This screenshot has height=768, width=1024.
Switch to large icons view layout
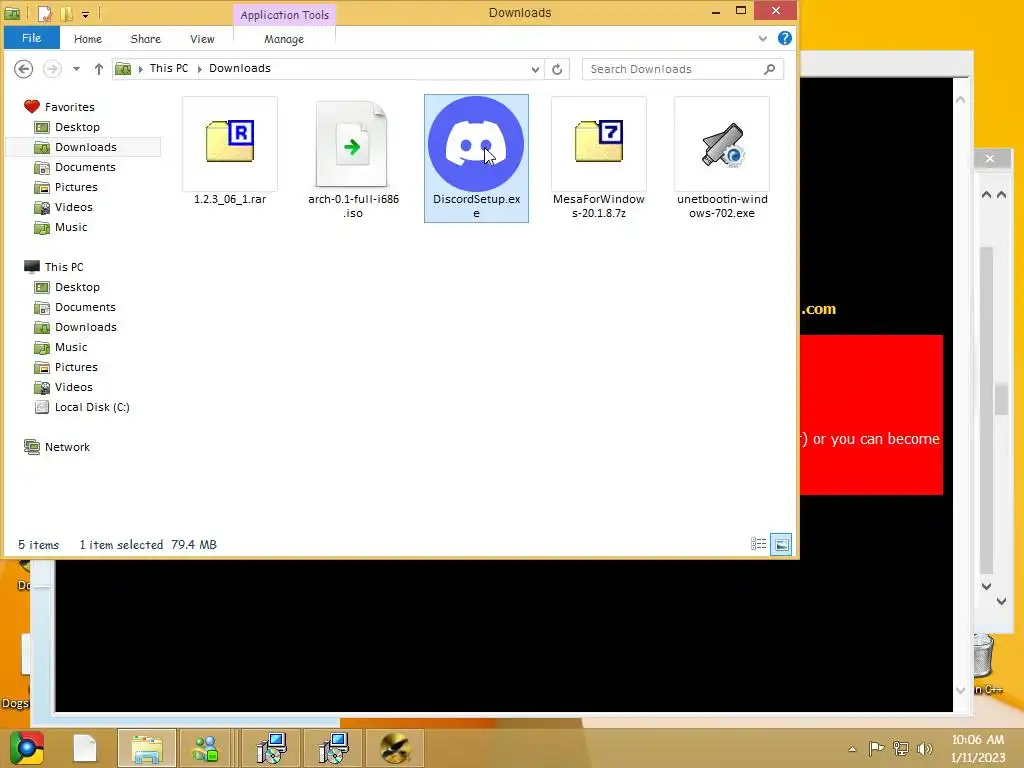[x=782, y=544]
